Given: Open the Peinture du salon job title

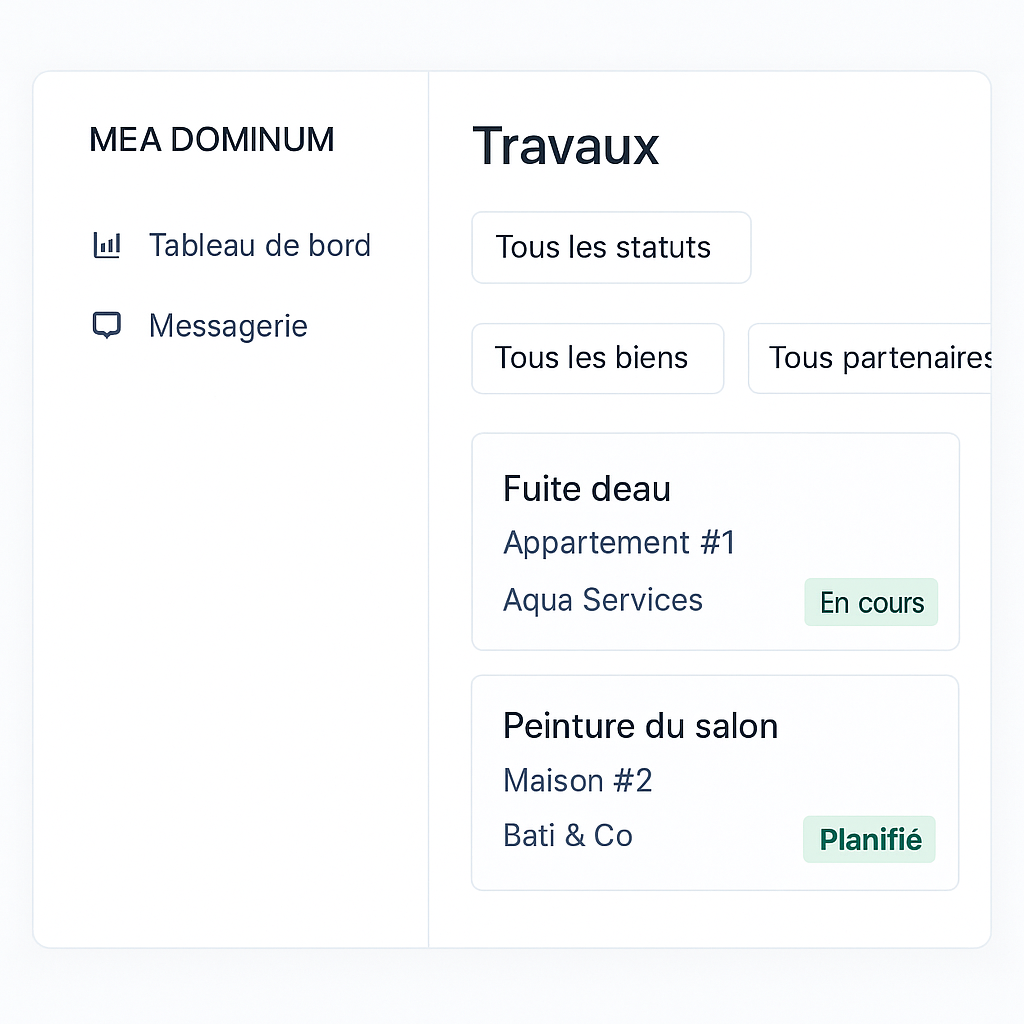Looking at the screenshot, I should coord(640,726).
